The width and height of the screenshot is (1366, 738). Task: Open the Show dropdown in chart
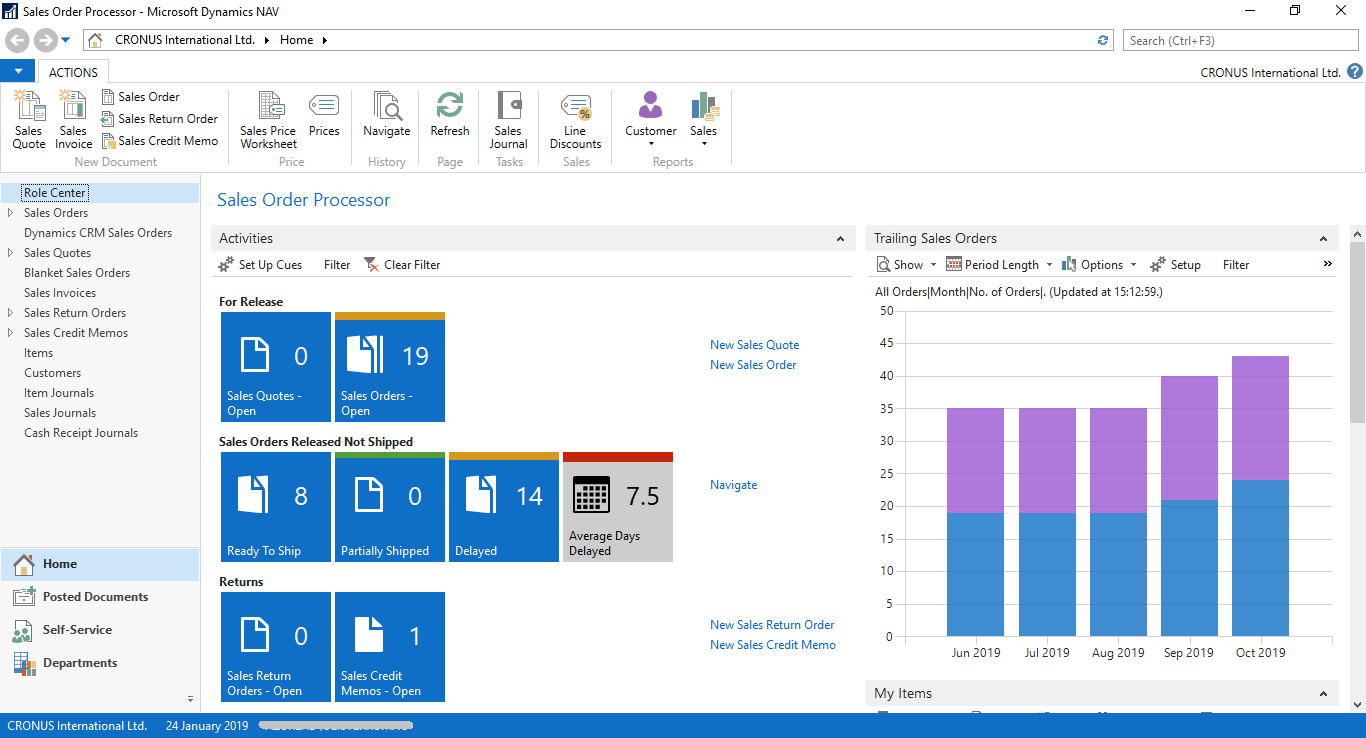pyautogui.click(x=906, y=265)
